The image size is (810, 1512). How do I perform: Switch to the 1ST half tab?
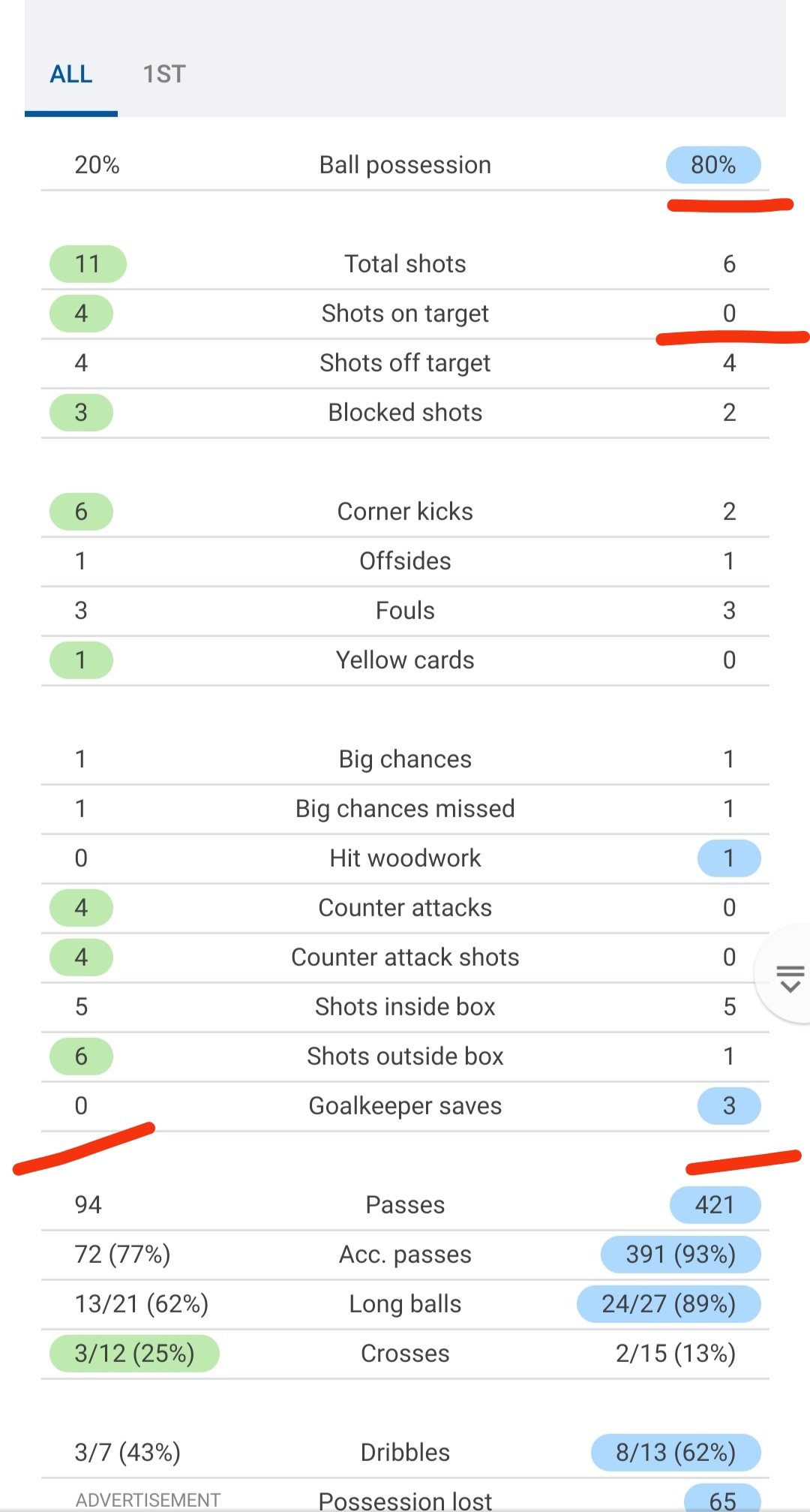[163, 74]
